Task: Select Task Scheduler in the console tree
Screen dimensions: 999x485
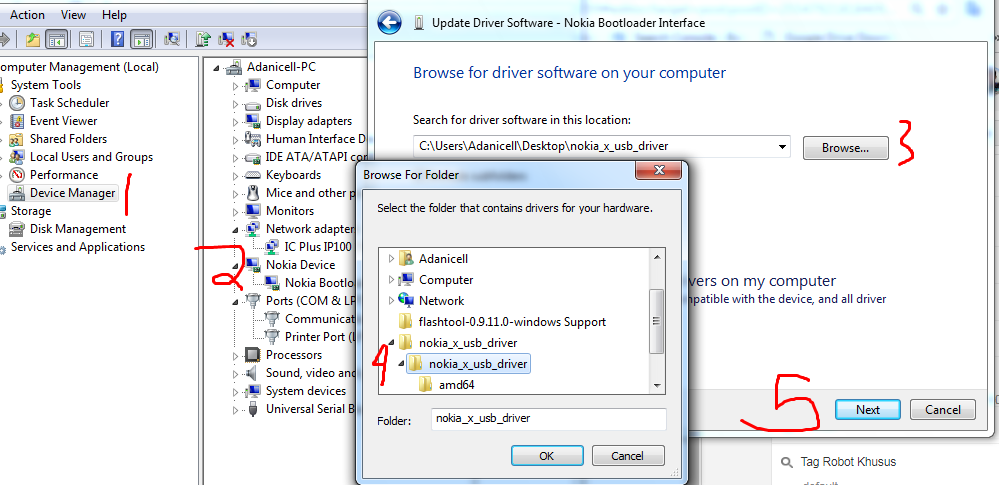Action: 69,103
